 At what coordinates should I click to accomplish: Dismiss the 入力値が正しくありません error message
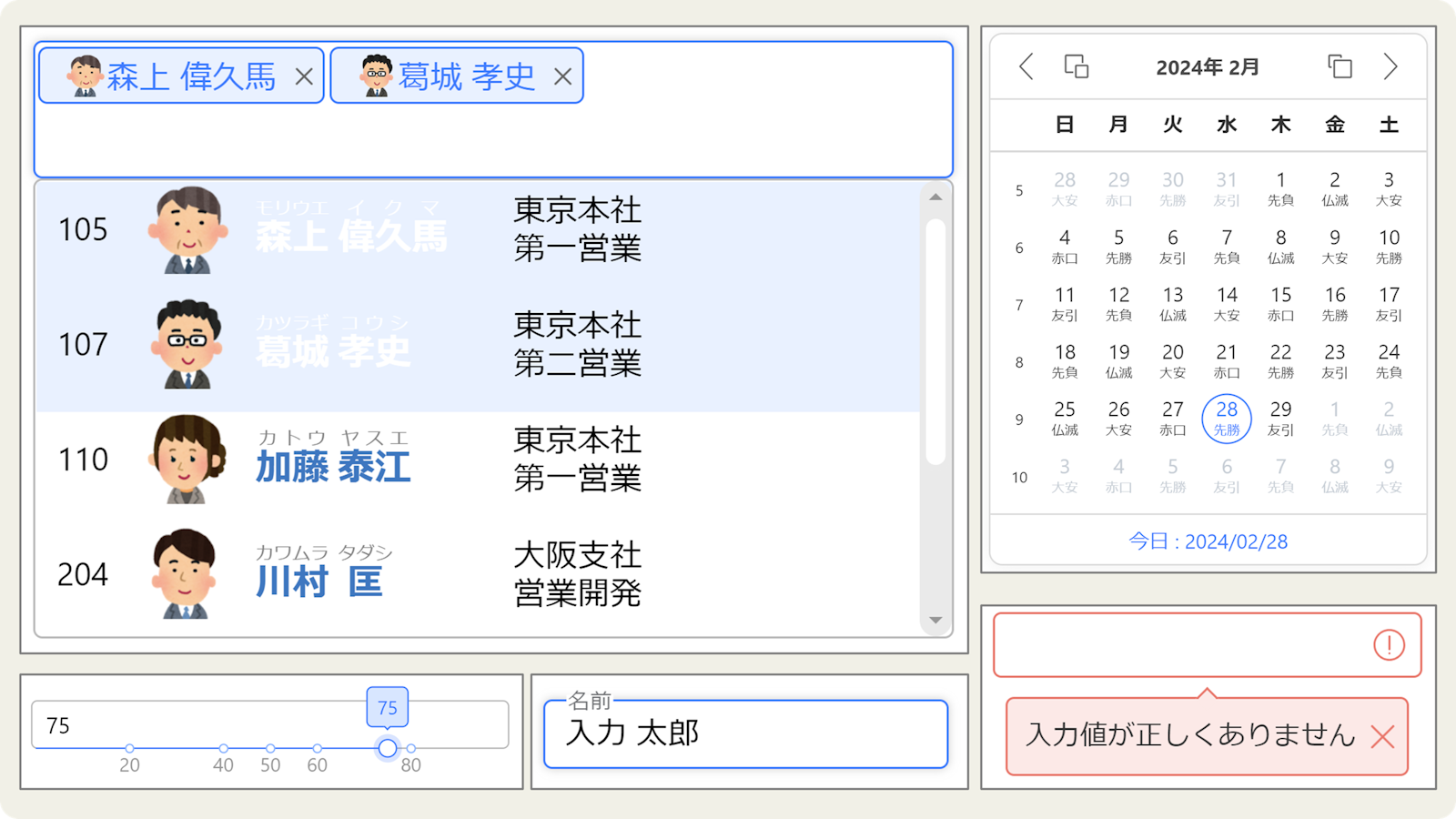click(1381, 738)
